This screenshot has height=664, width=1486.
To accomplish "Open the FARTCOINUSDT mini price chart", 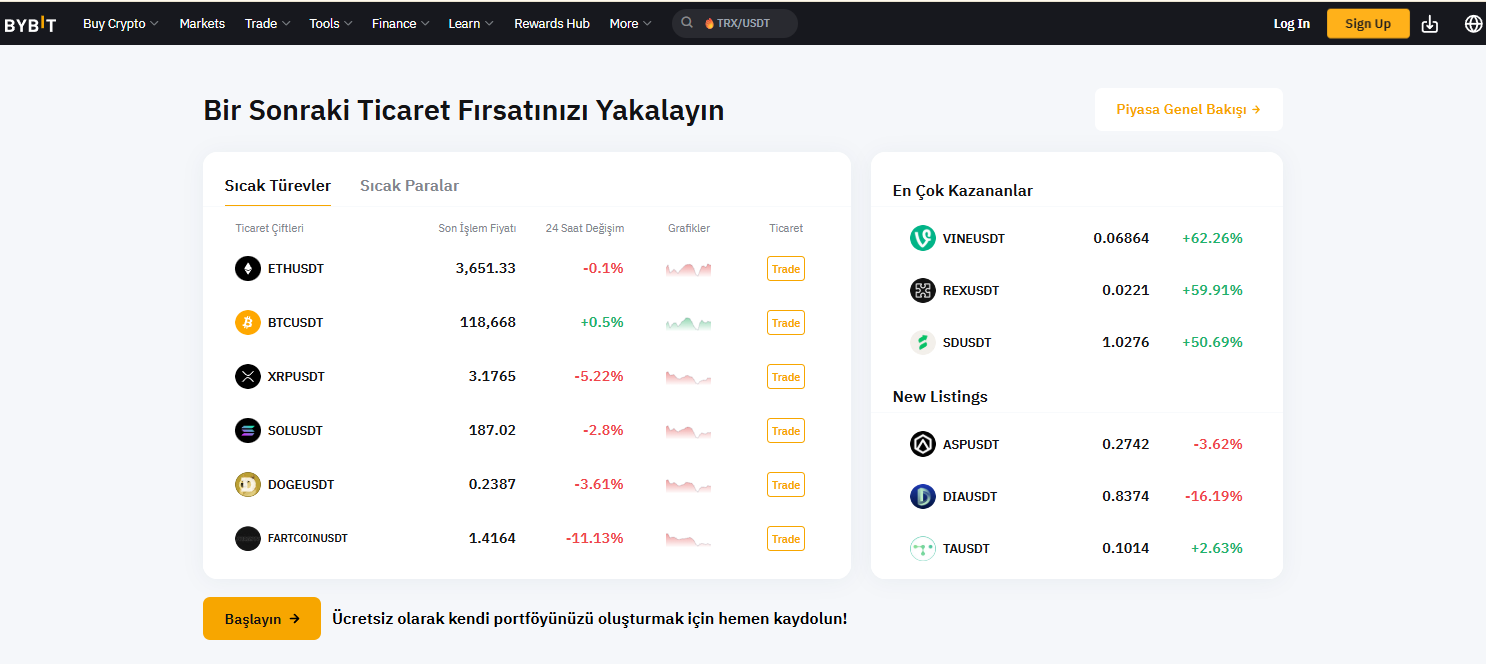I will pyautogui.click(x=689, y=538).
